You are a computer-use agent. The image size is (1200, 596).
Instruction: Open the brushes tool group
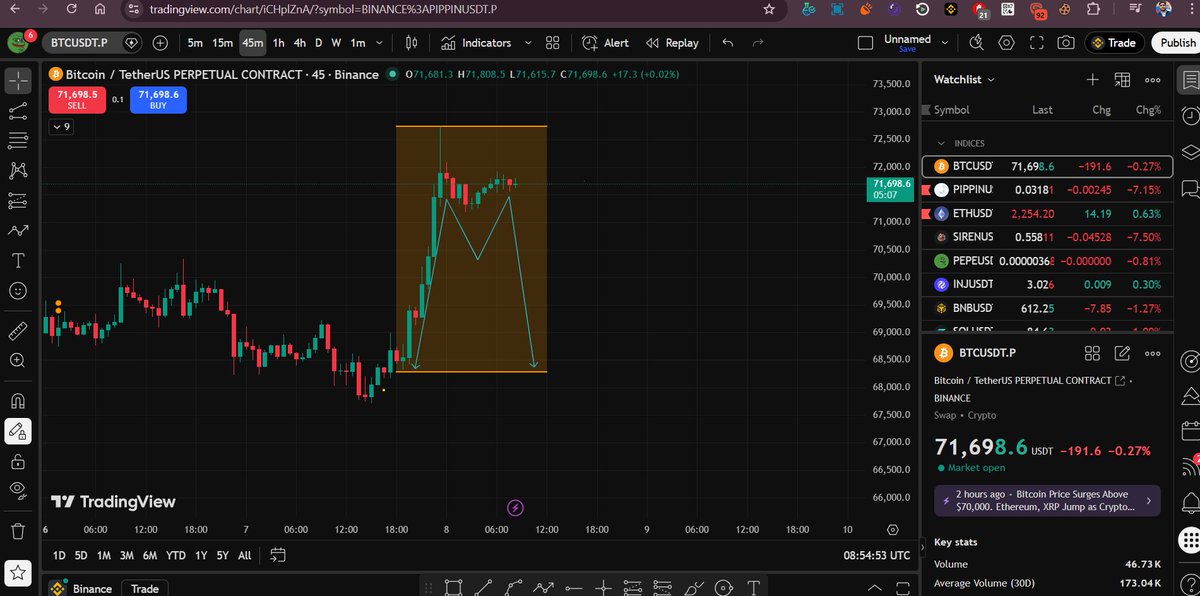[x=18, y=231]
